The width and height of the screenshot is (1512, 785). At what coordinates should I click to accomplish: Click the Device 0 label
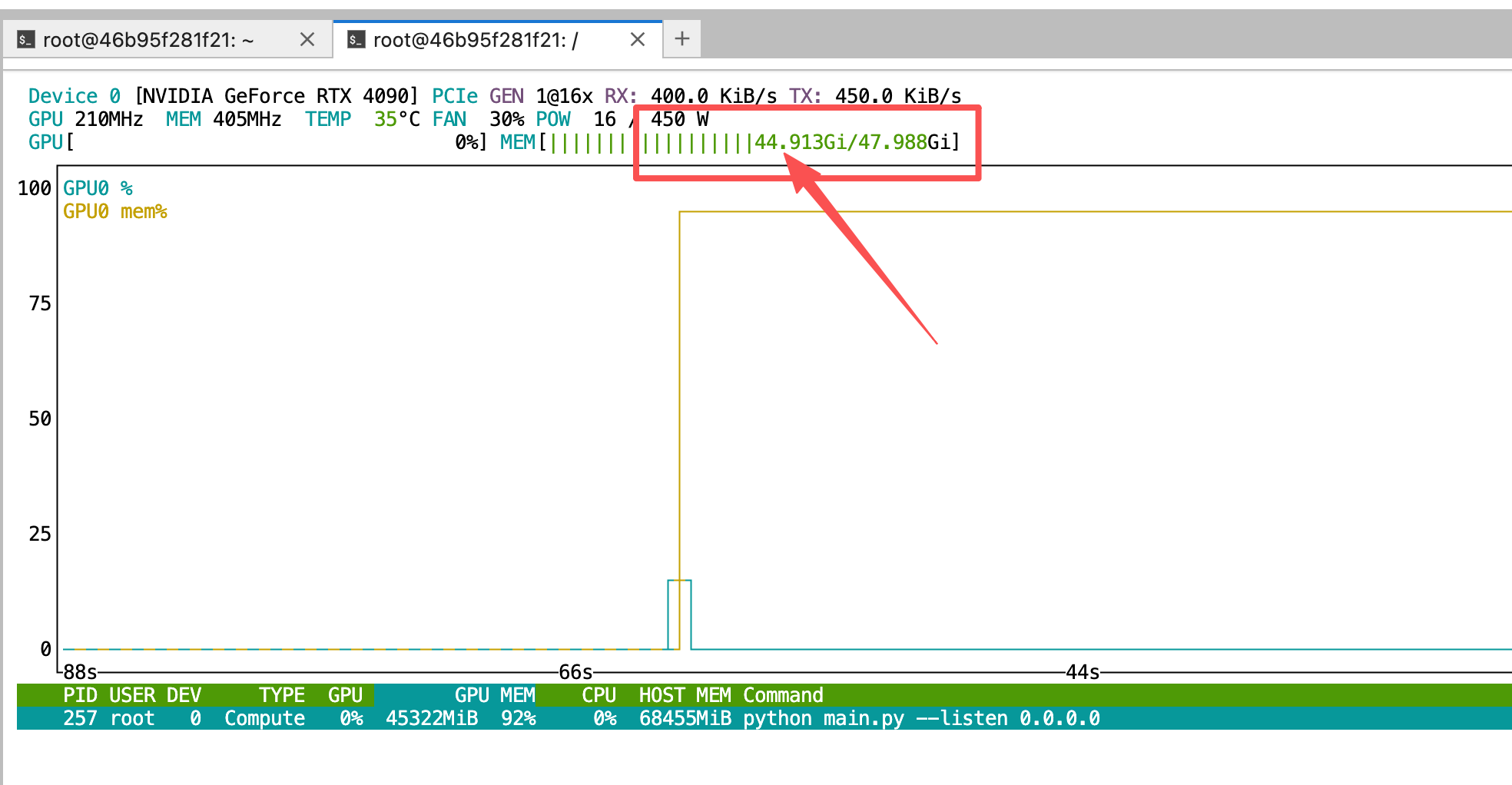click(x=74, y=96)
